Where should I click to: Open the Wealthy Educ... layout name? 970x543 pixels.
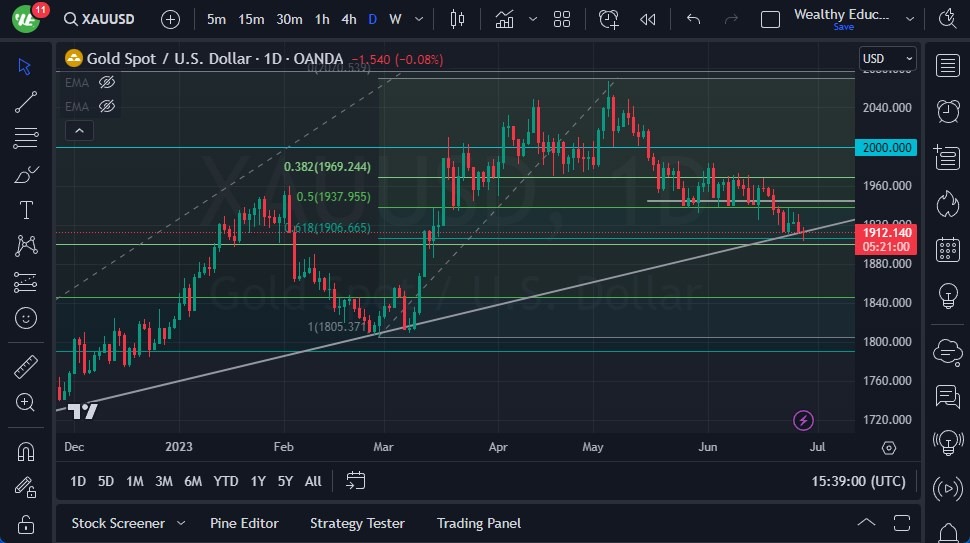tap(841, 14)
